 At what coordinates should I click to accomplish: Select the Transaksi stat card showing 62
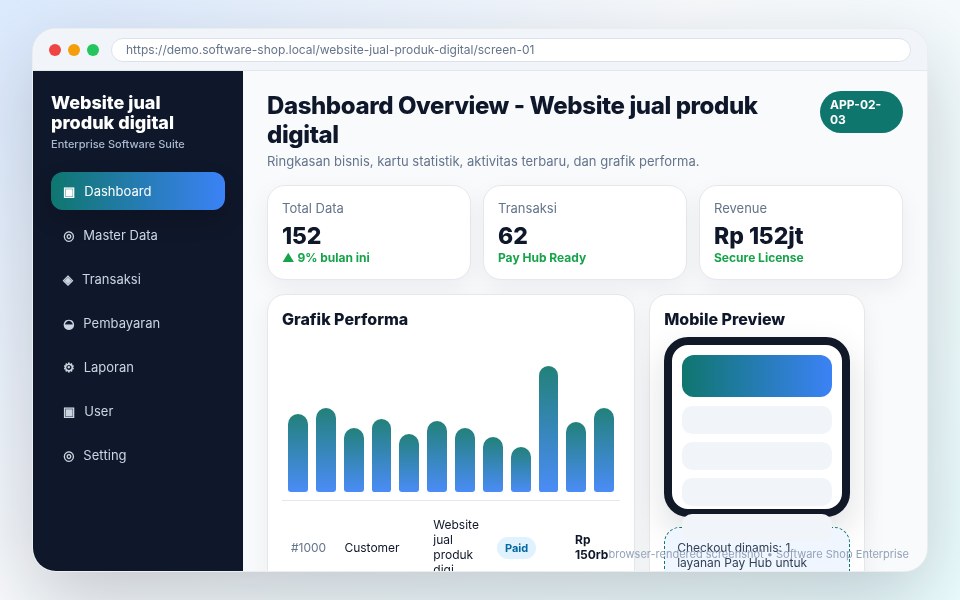(585, 233)
